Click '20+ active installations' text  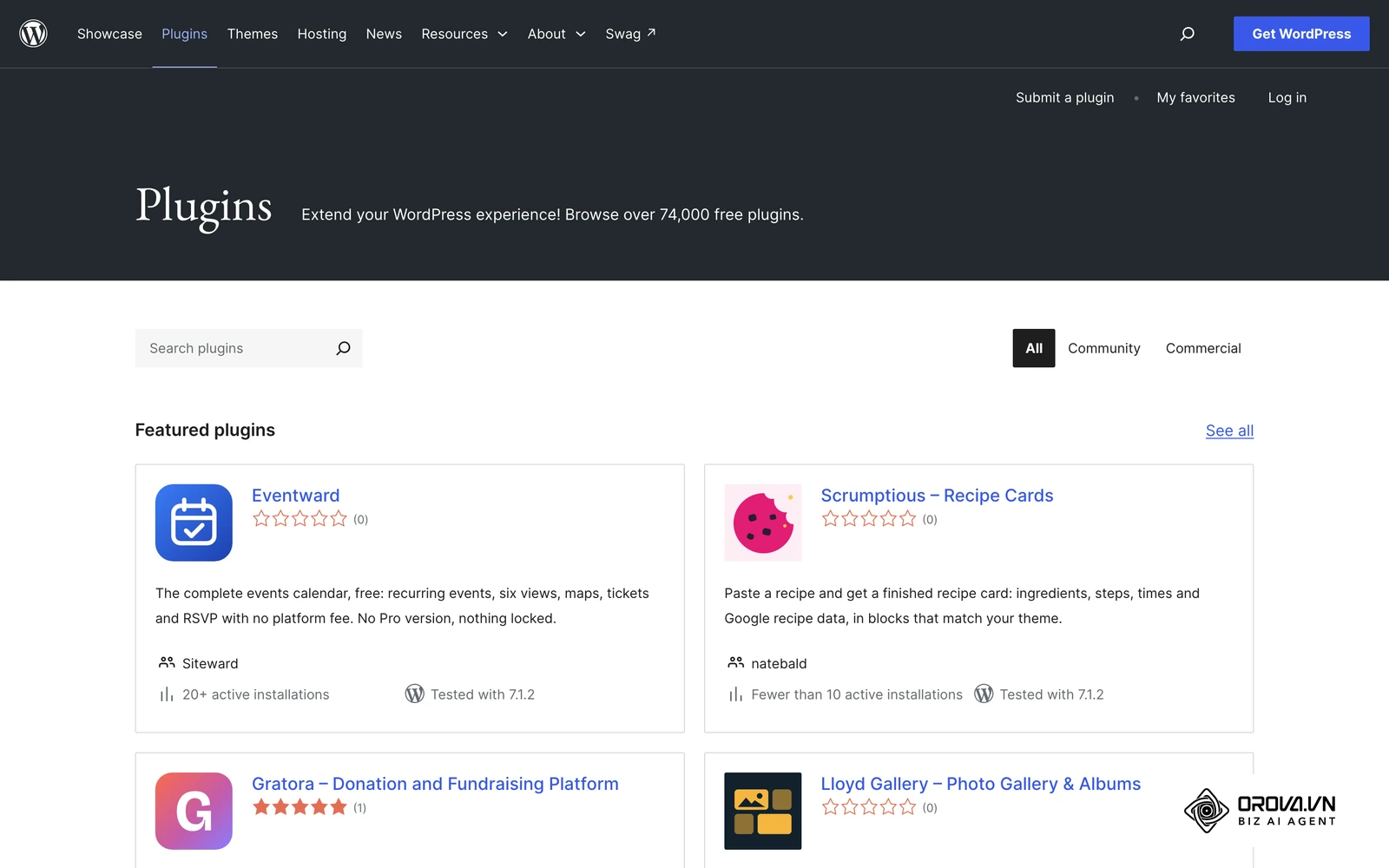pos(256,694)
